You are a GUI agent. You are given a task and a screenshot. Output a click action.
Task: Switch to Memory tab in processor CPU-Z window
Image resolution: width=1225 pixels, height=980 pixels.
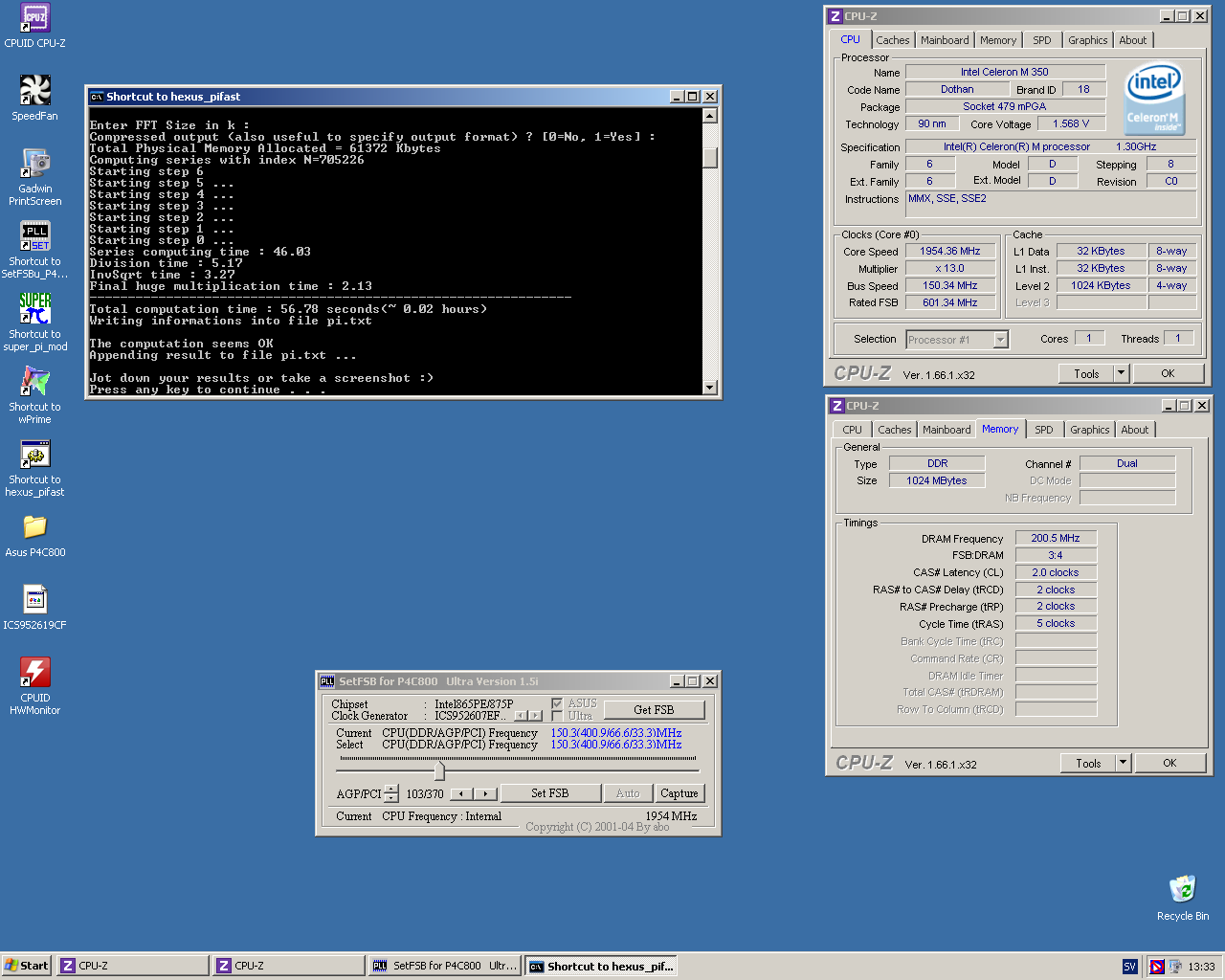tap(998, 40)
